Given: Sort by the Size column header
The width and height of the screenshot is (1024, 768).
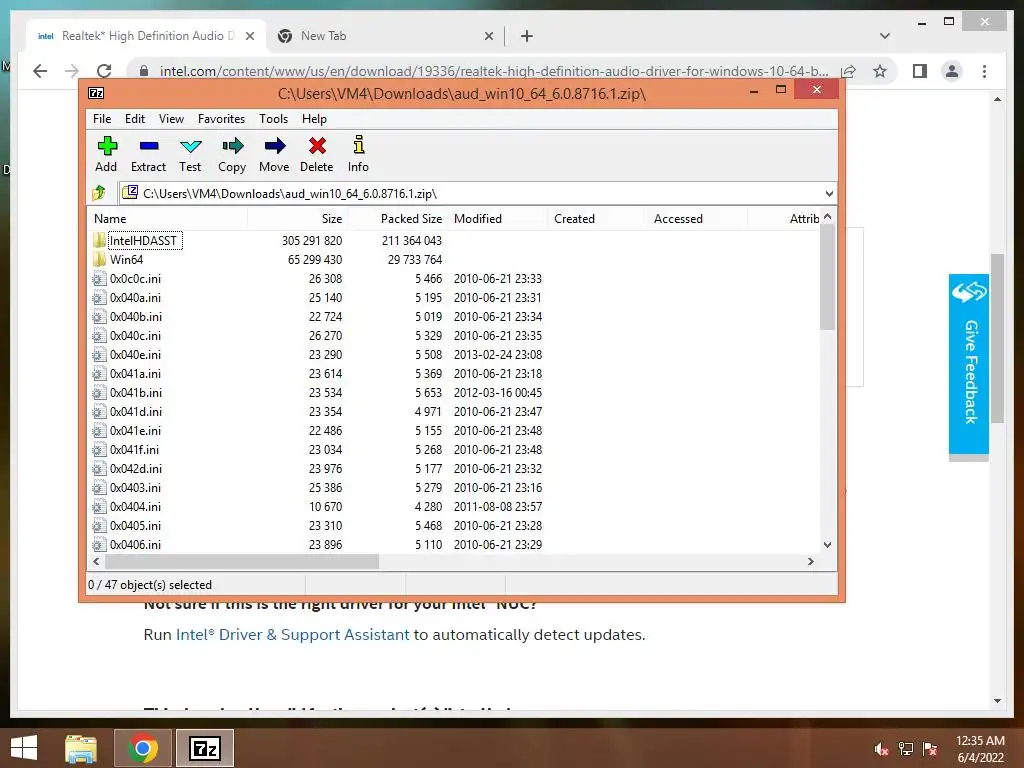Looking at the screenshot, I should coord(297,219).
